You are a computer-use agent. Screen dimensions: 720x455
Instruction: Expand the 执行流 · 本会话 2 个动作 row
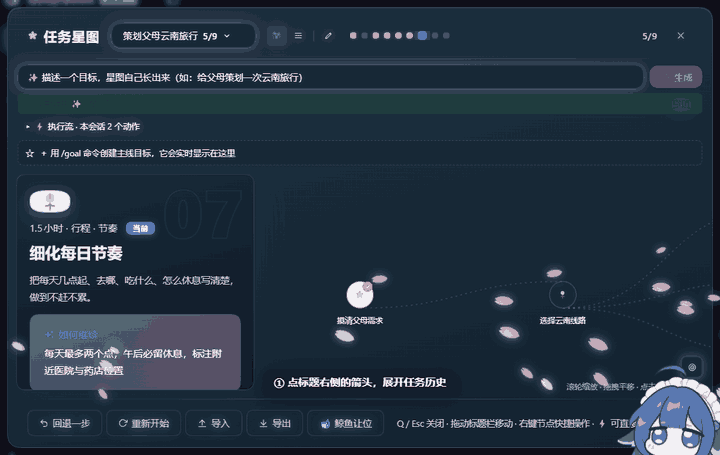pyautogui.click(x=84, y=126)
